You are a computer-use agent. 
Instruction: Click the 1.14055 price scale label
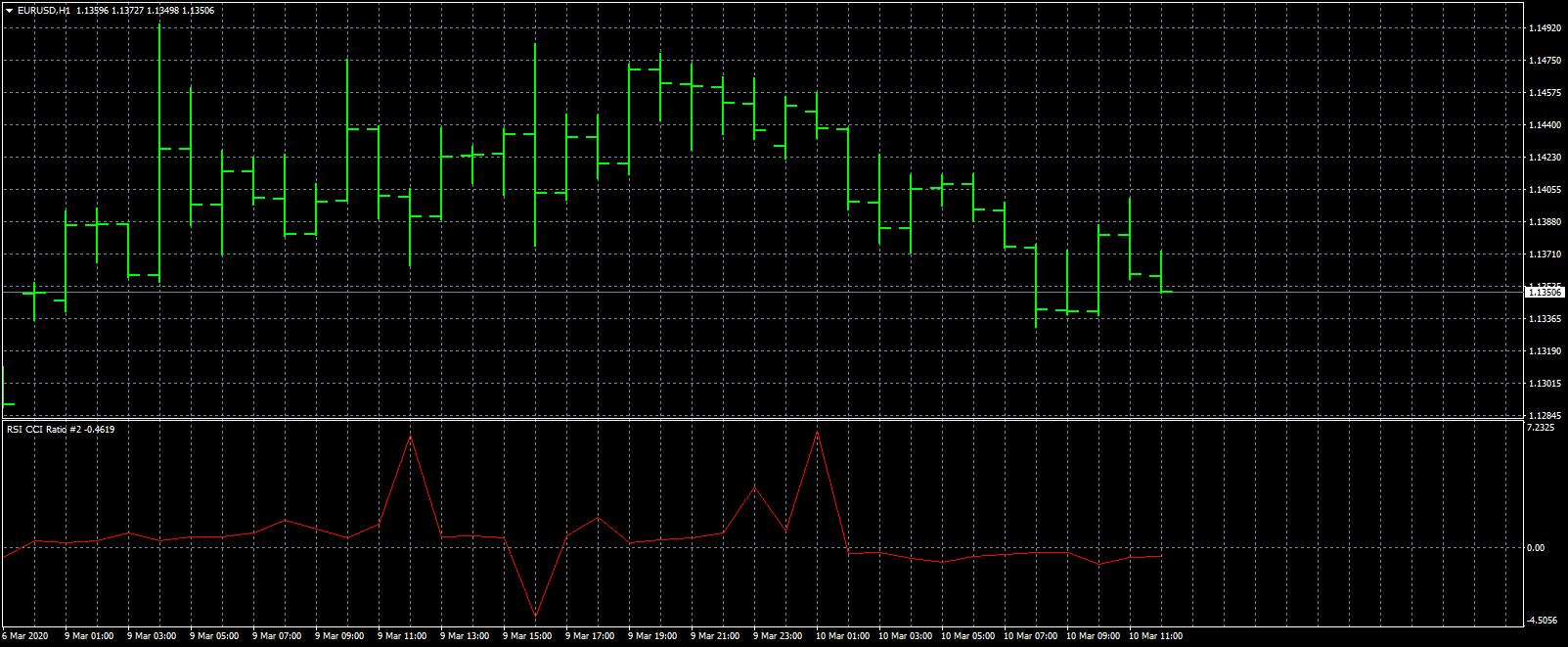coord(1545,190)
